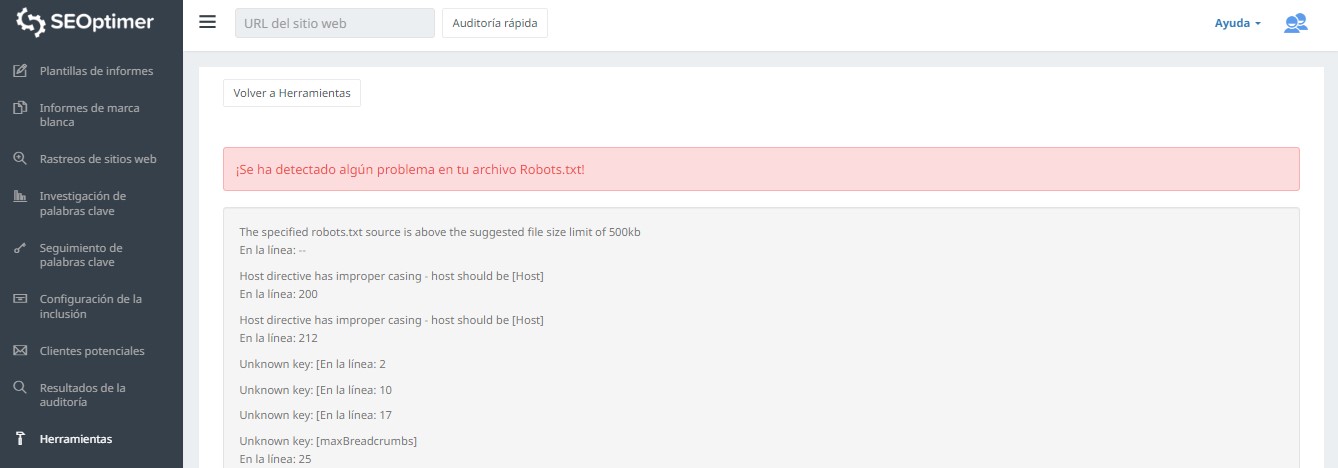Click the Rastreos de sitios web magnifier icon
This screenshot has height=468, width=1338.
(x=19, y=159)
